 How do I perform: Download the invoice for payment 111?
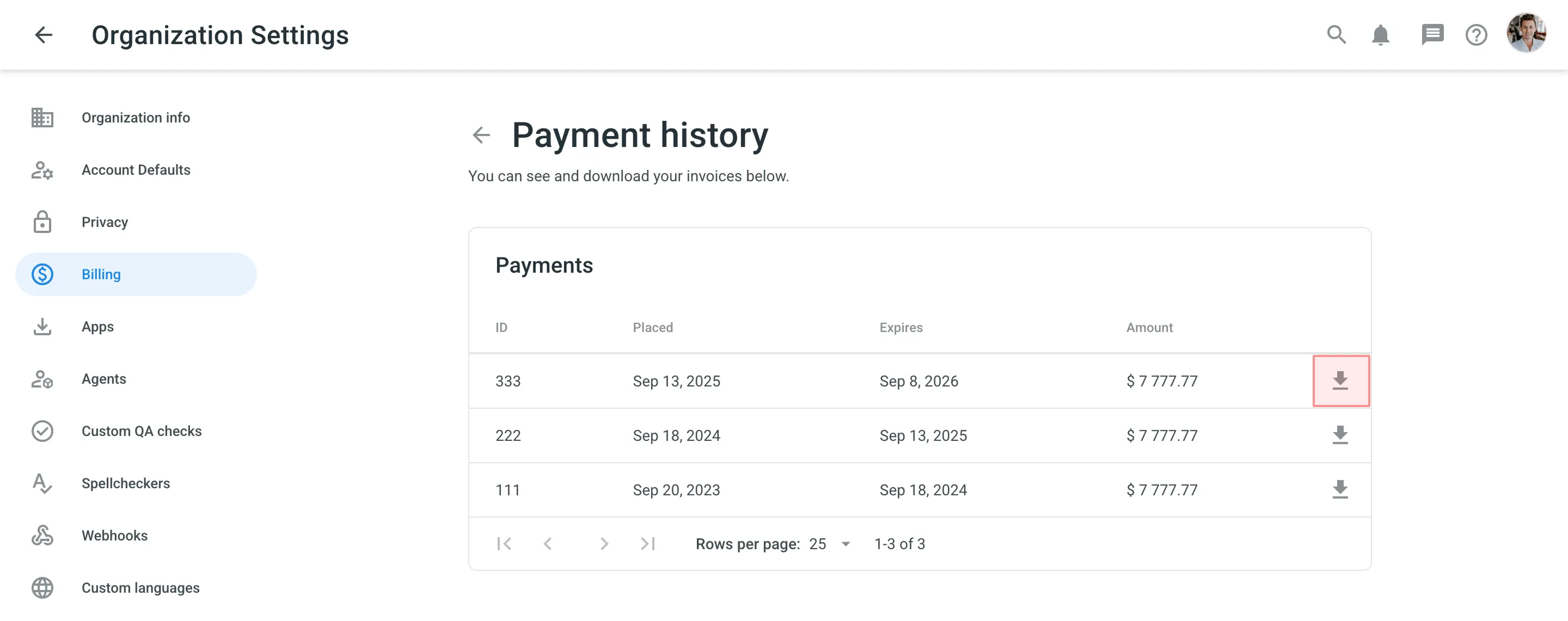pyautogui.click(x=1341, y=490)
